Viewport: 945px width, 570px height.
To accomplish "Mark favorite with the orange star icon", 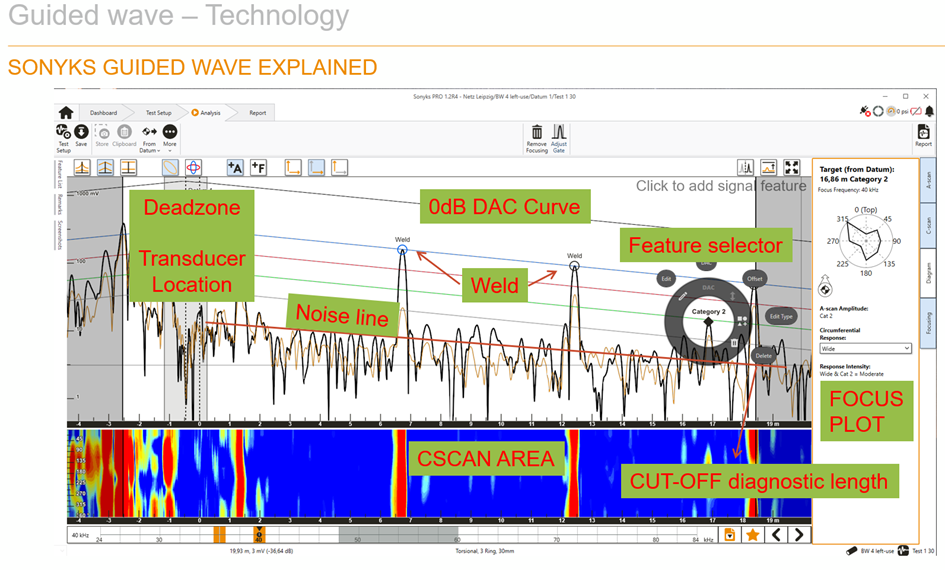I will [x=752, y=534].
